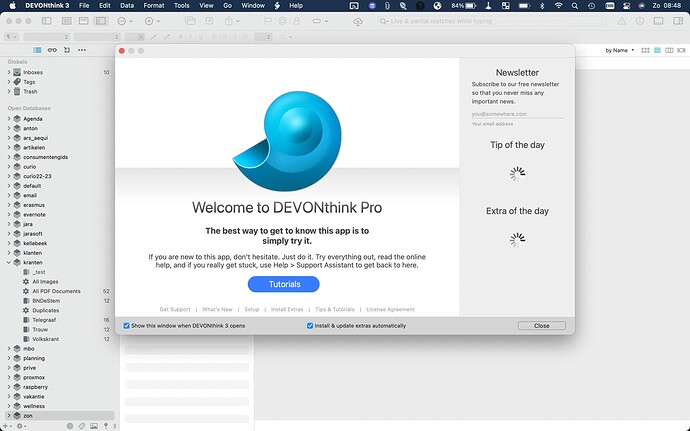Select the wellness database

click(x=34, y=406)
